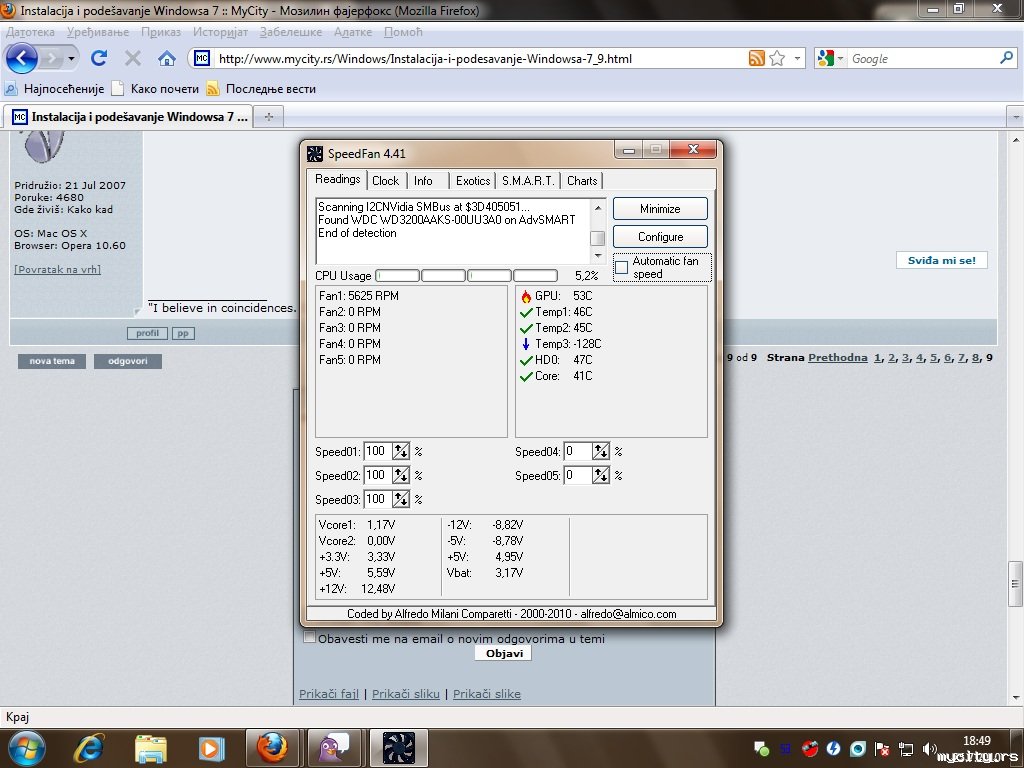Click the GPU flame temperature icon
1024x768 pixels.
tap(526, 296)
